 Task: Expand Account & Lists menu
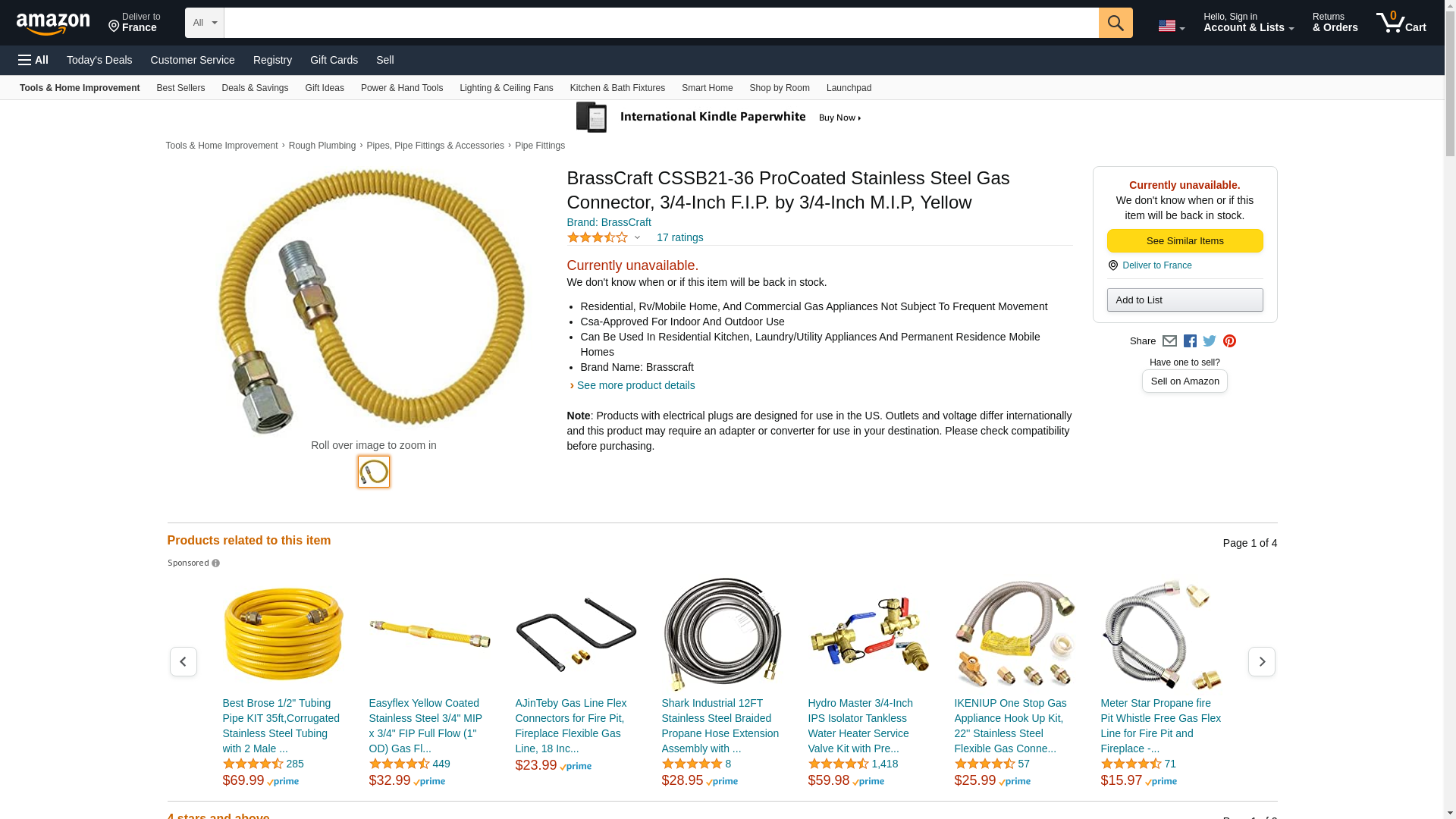pos(1248,23)
